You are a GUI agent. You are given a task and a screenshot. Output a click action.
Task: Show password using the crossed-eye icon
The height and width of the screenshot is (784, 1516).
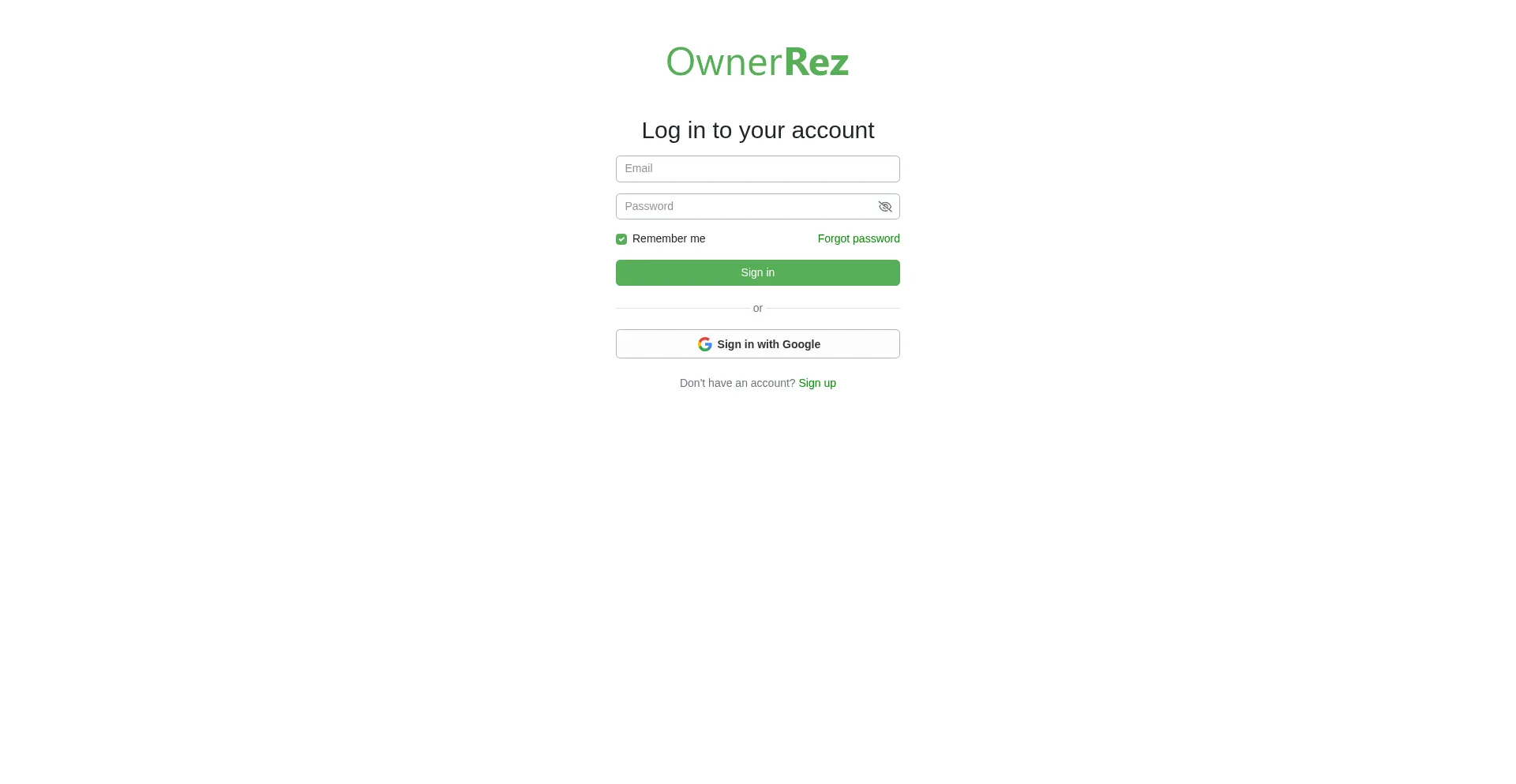(x=885, y=207)
